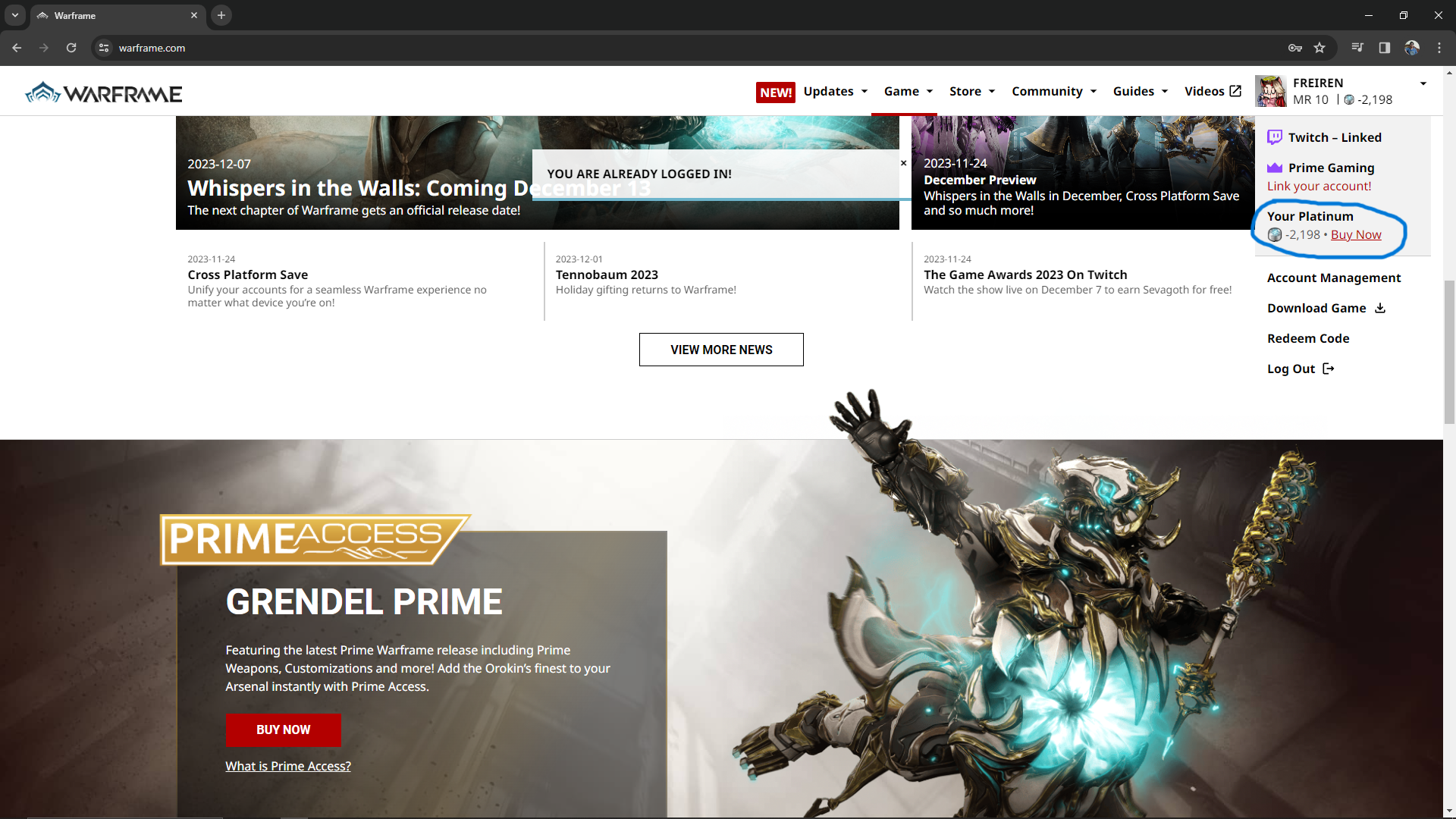Image resolution: width=1456 pixels, height=819 pixels.
Task: Click the log out arrow icon
Action: pyautogui.click(x=1329, y=369)
